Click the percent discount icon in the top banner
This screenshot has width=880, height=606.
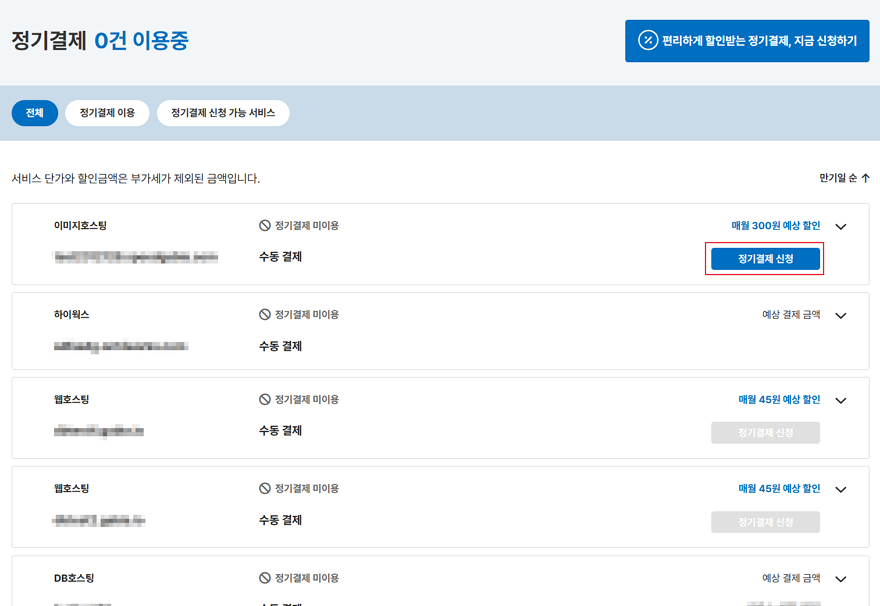pyautogui.click(x=648, y=41)
